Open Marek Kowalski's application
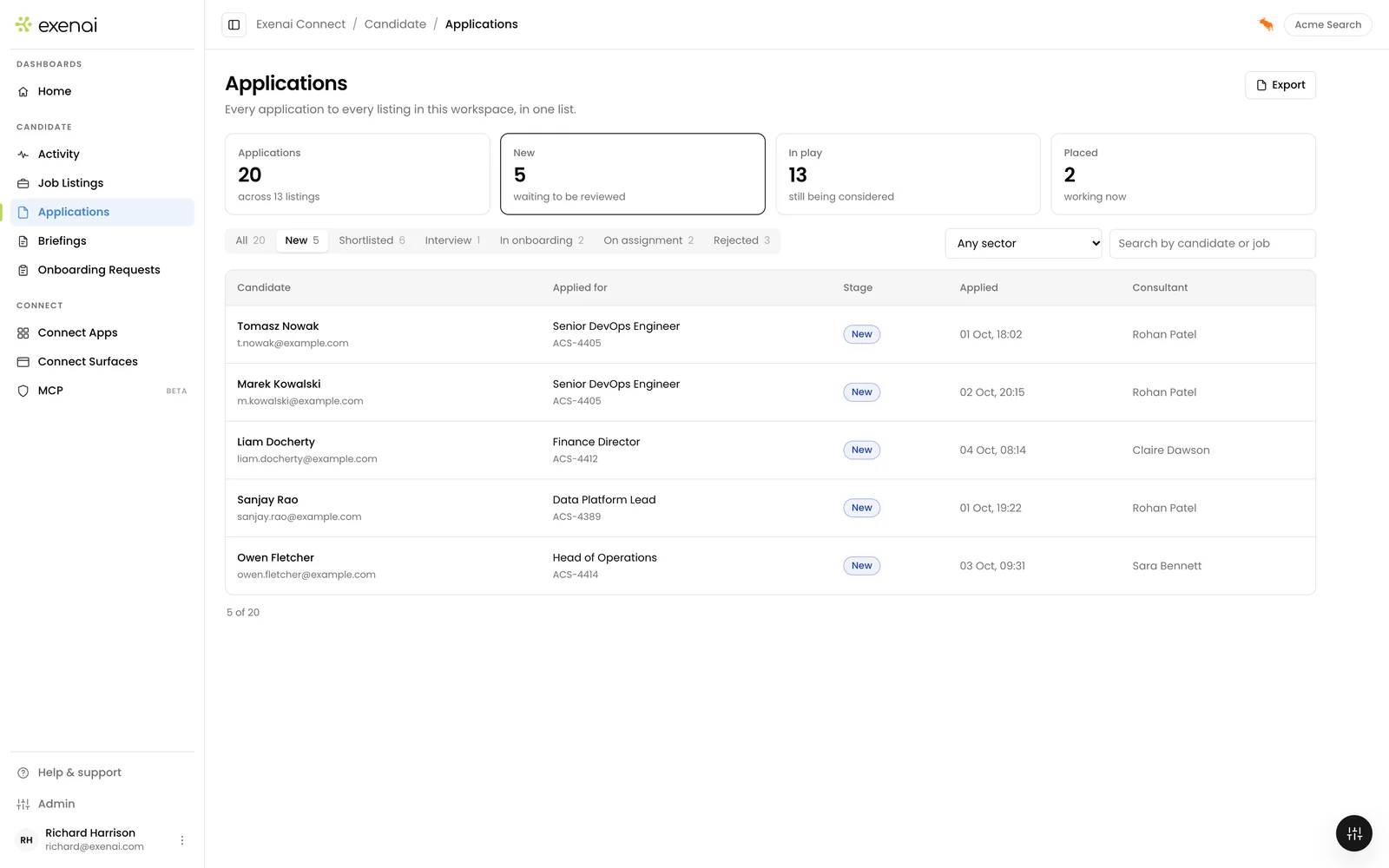Viewport: 1389px width, 868px height. (x=770, y=392)
